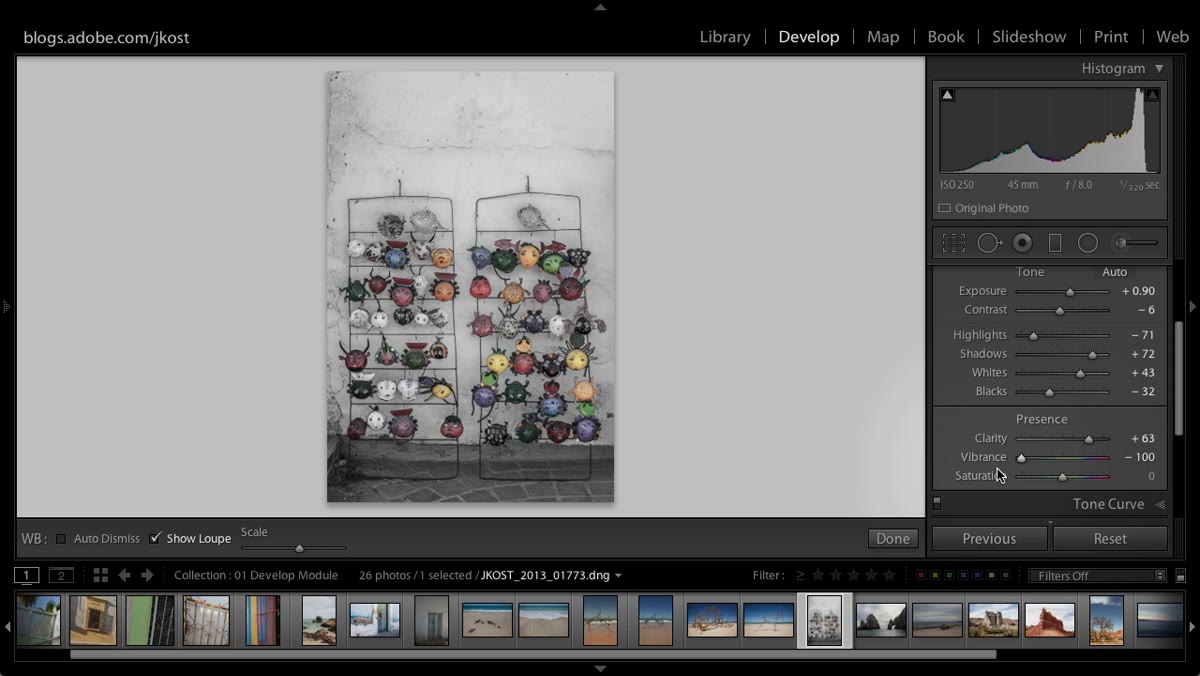
Task: Click the Exposure value + 0.90
Action: [1138, 291]
